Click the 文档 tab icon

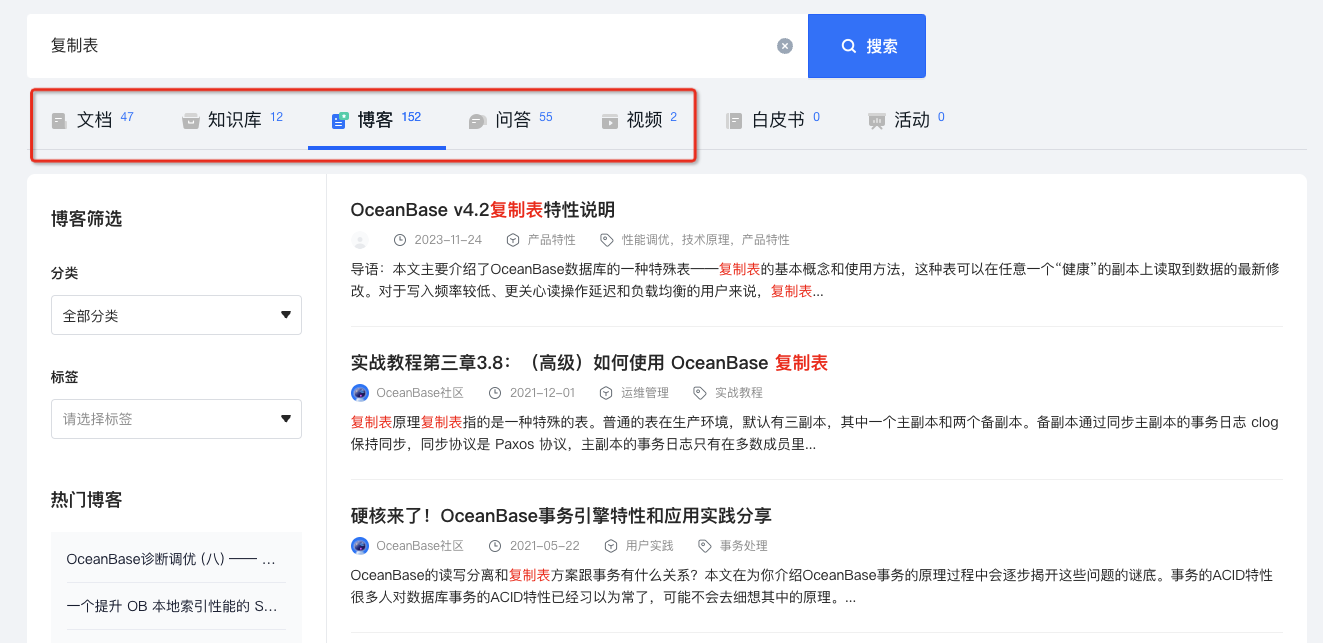(59, 121)
